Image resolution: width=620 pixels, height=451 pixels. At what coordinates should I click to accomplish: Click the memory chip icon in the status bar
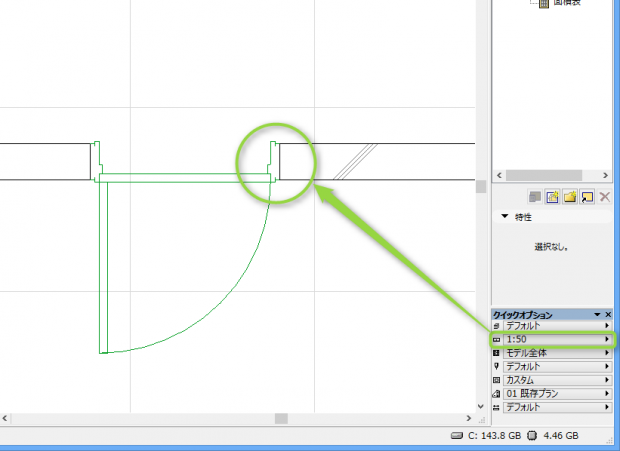click(x=532, y=436)
